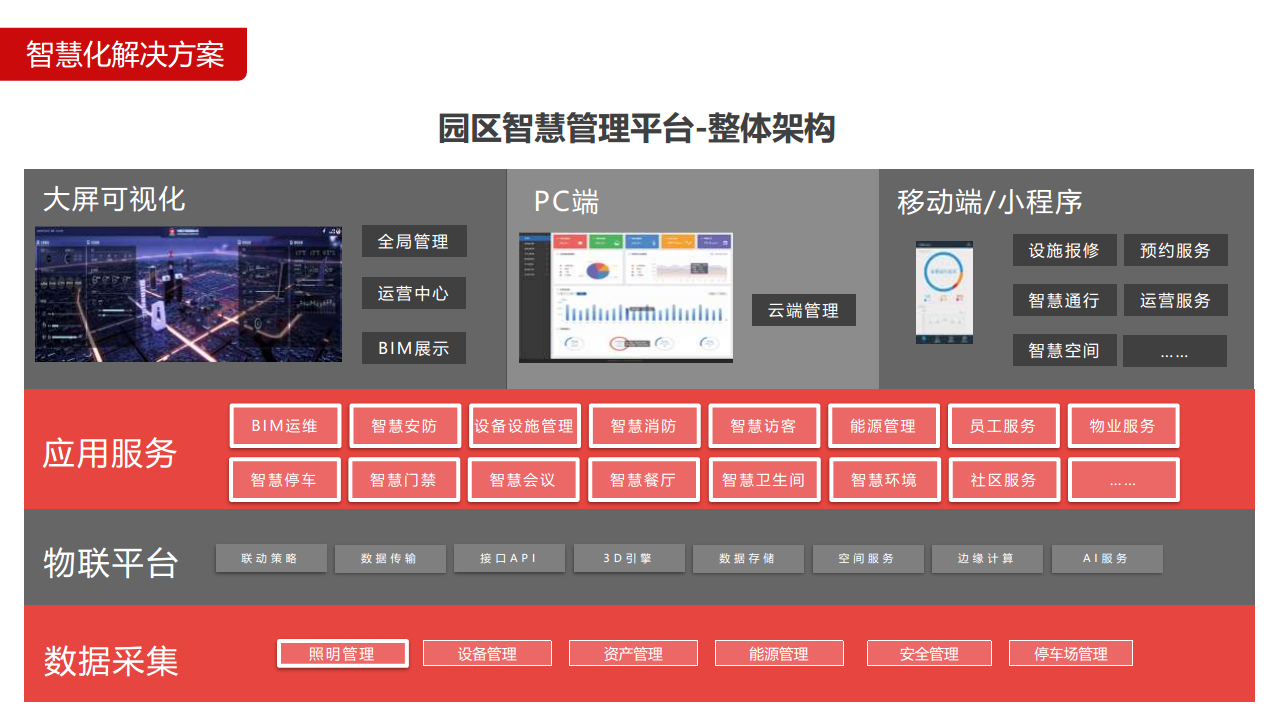Select the 物业服务 service box
The height and width of the screenshot is (720, 1280).
pos(1123,426)
